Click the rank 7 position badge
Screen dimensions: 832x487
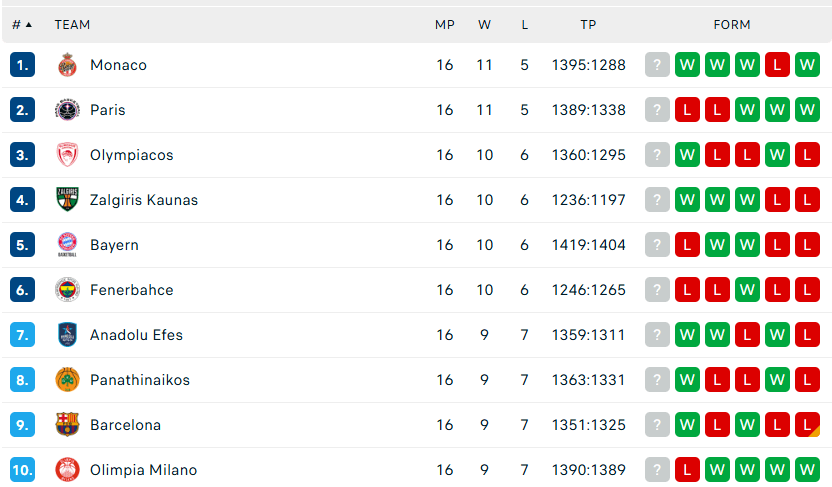coord(23,335)
